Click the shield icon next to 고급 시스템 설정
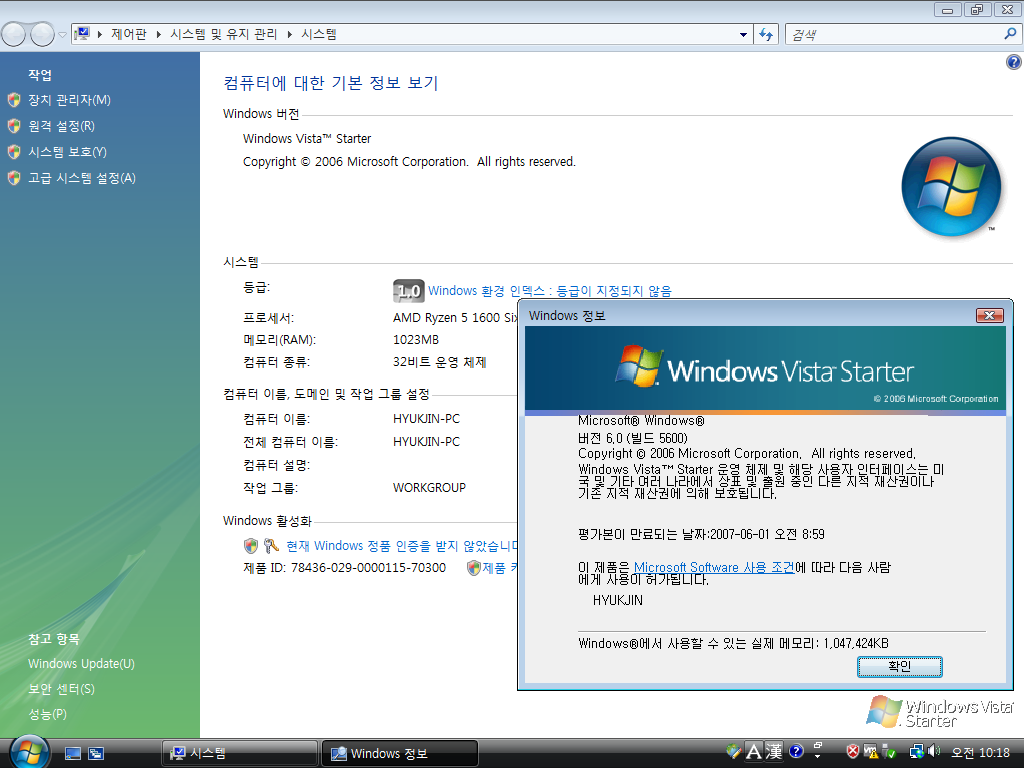Screen dimensions: 1024x768 pyautogui.click(x=14, y=178)
